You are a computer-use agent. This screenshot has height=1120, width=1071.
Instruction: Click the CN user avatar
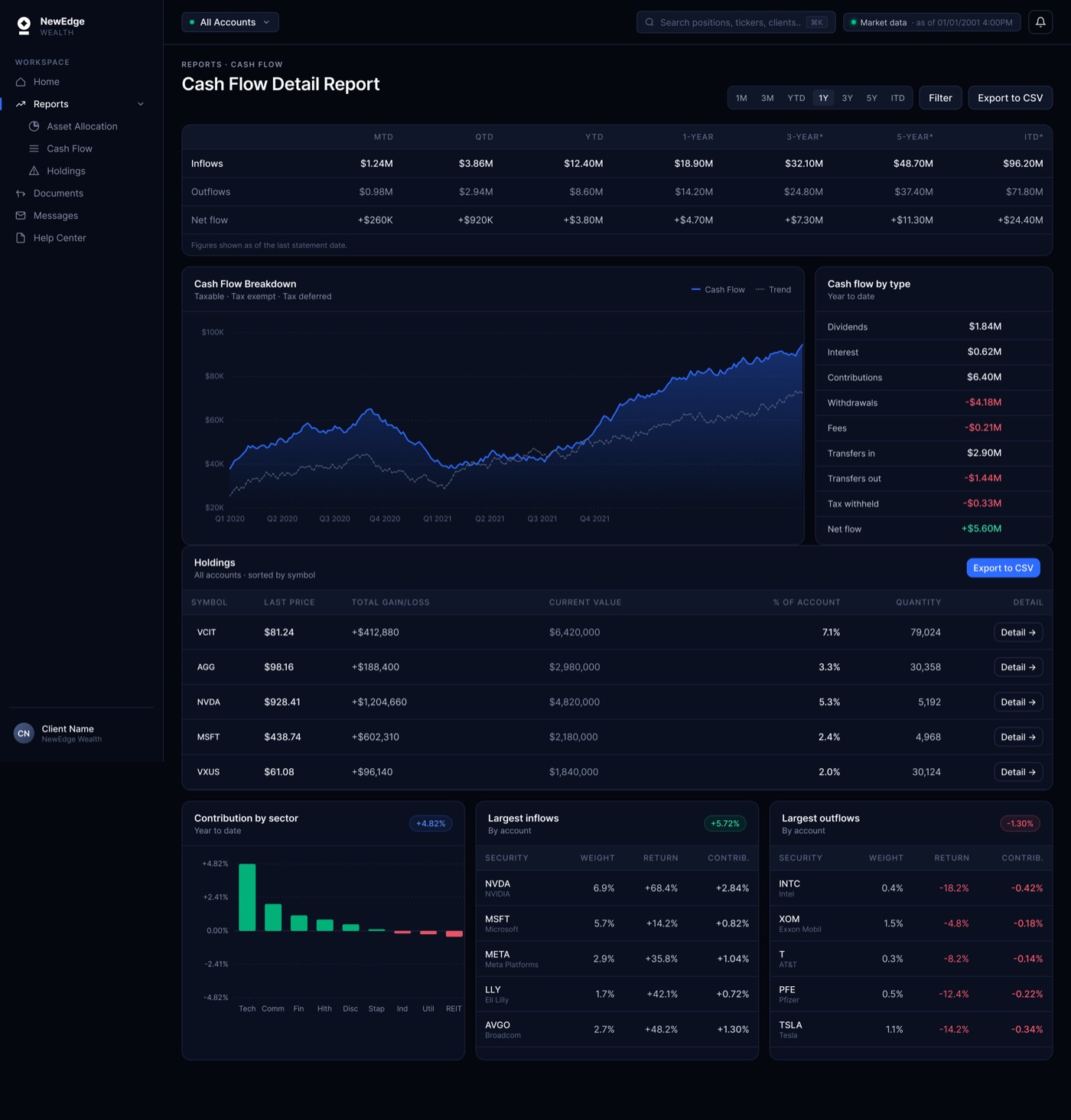24,734
